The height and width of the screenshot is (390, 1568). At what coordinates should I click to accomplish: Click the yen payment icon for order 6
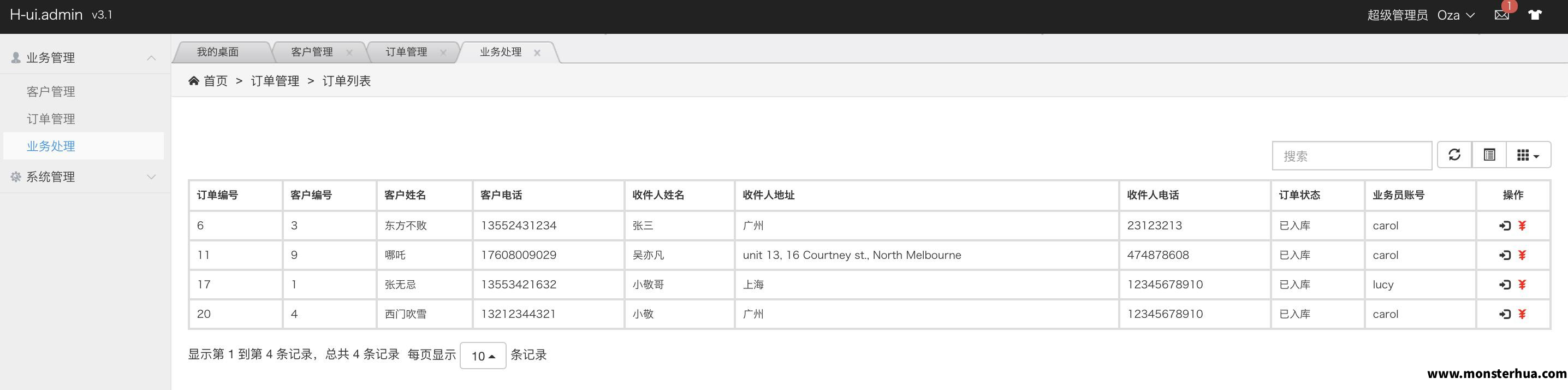click(1522, 226)
